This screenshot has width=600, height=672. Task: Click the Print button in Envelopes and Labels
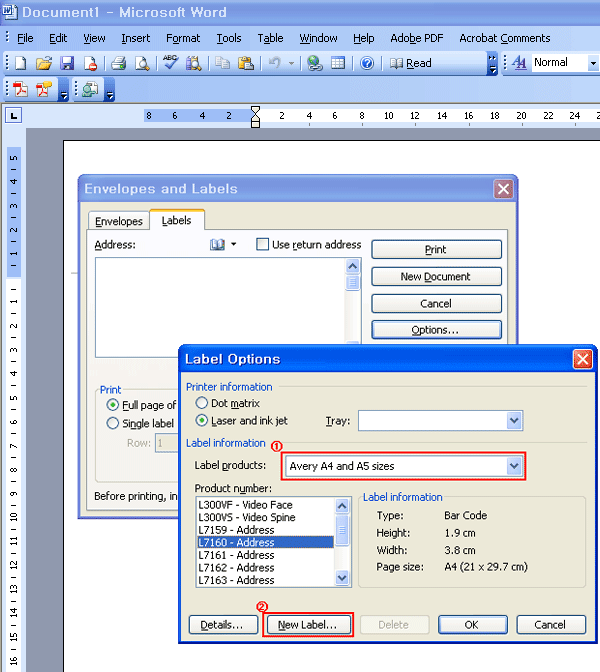pyautogui.click(x=436, y=249)
